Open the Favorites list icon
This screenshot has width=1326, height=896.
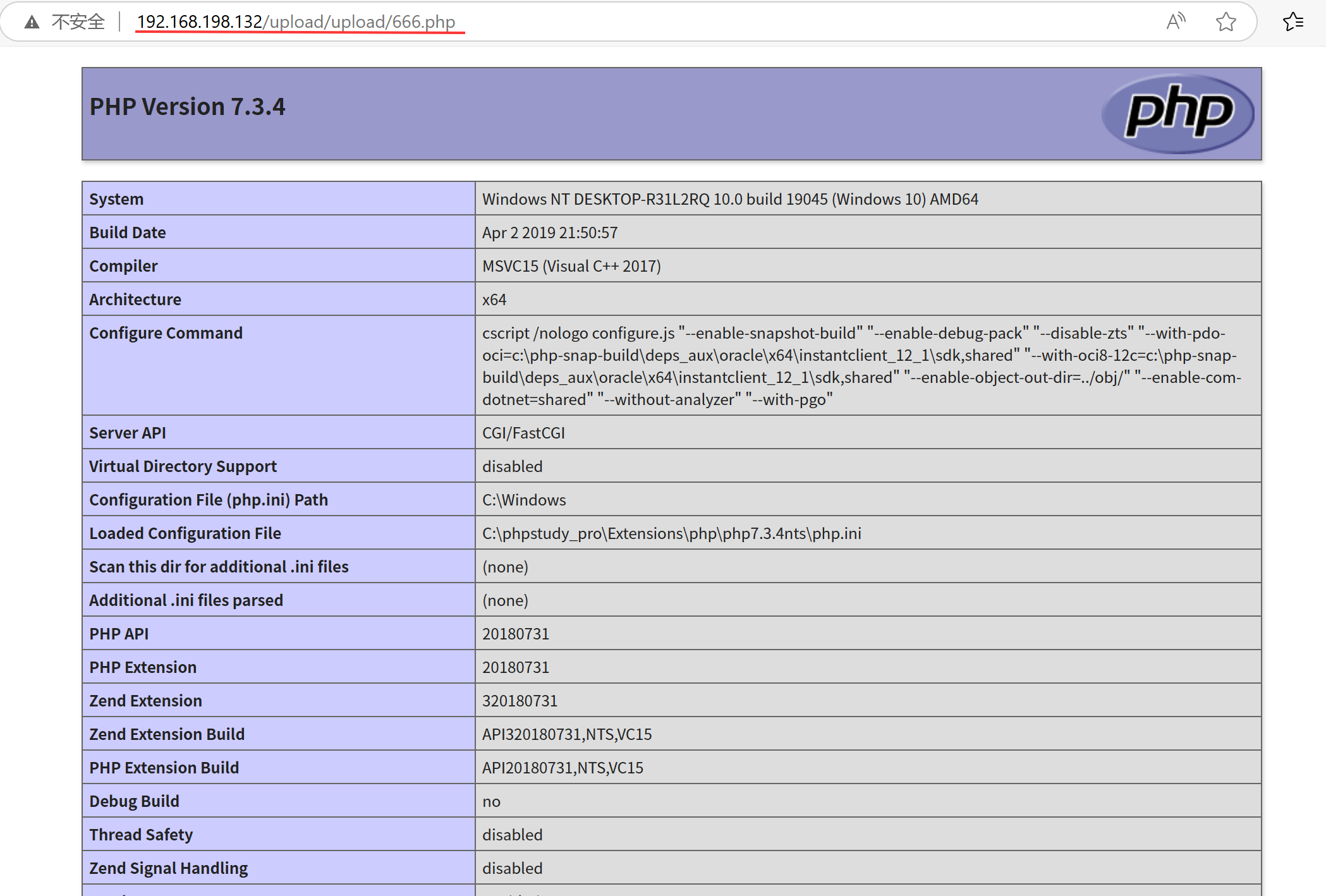pyautogui.click(x=1293, y=21)
